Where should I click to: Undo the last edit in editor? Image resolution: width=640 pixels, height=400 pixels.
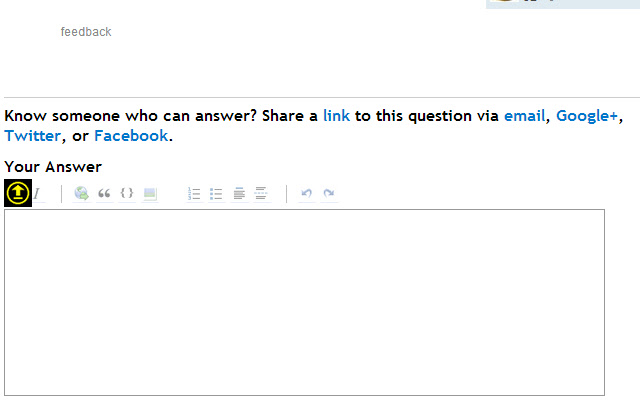pyautogui.click(x=307, y=193)
